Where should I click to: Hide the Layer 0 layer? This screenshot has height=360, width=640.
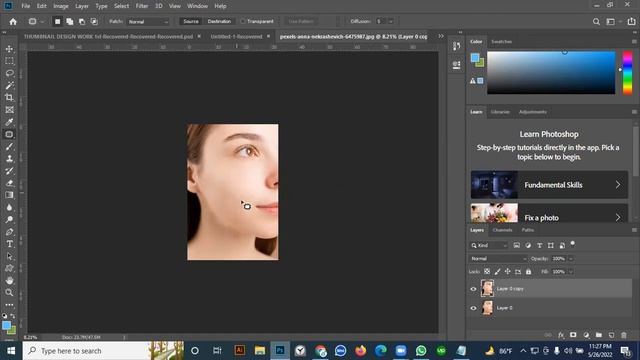[x=473, y=308]
